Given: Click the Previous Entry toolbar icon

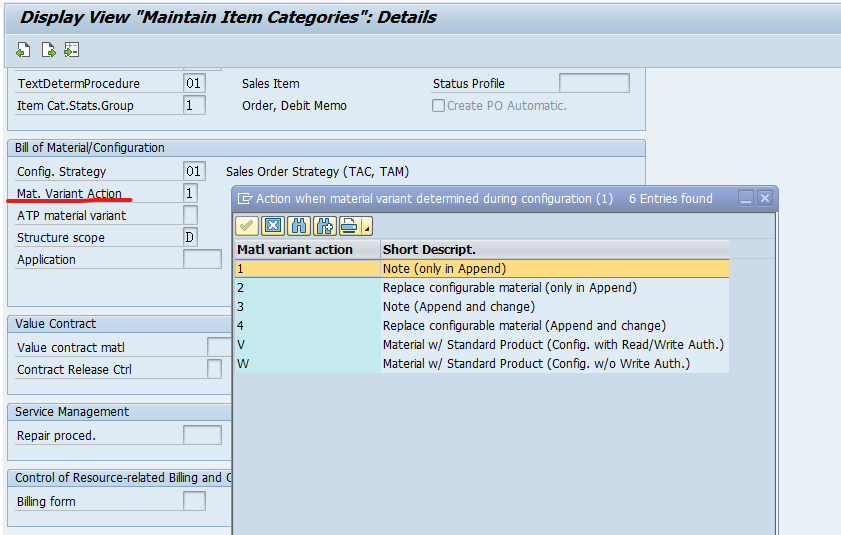Looking at the screenshot, I should click(x=23, y=50).
